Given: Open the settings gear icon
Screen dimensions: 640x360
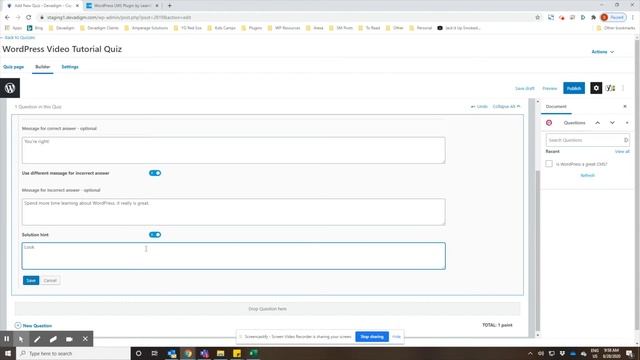Looking at the screenshot, I should (596, 88).
